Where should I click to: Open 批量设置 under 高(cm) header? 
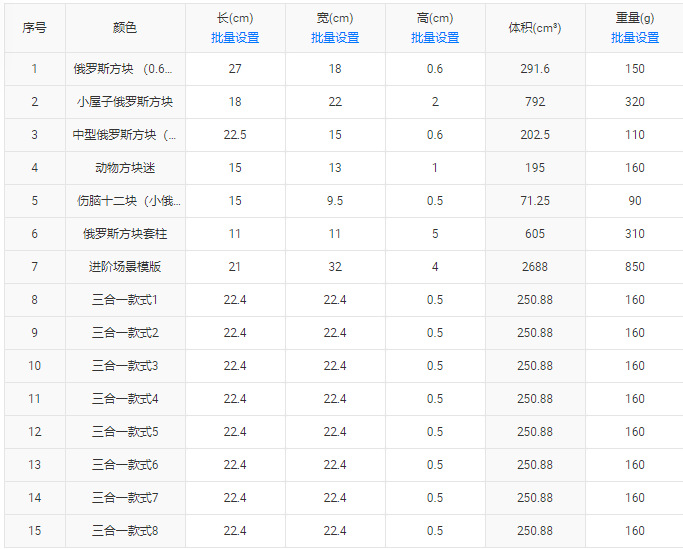435,38
